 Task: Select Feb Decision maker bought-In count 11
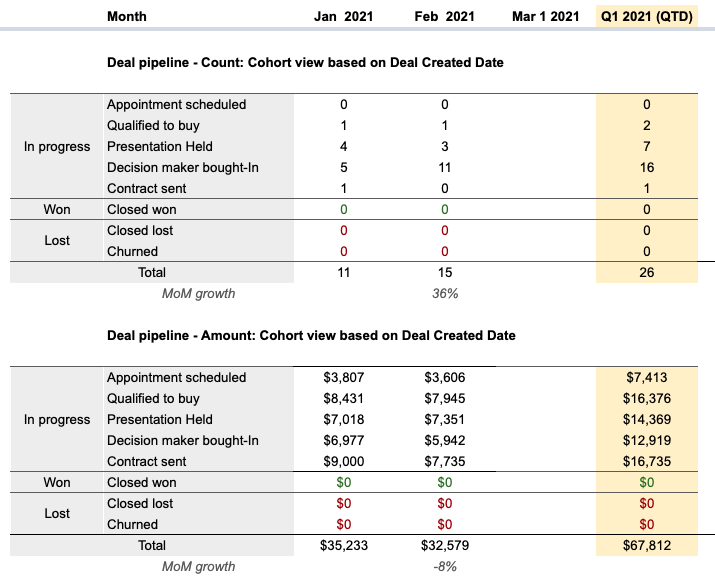pos(445,167)
